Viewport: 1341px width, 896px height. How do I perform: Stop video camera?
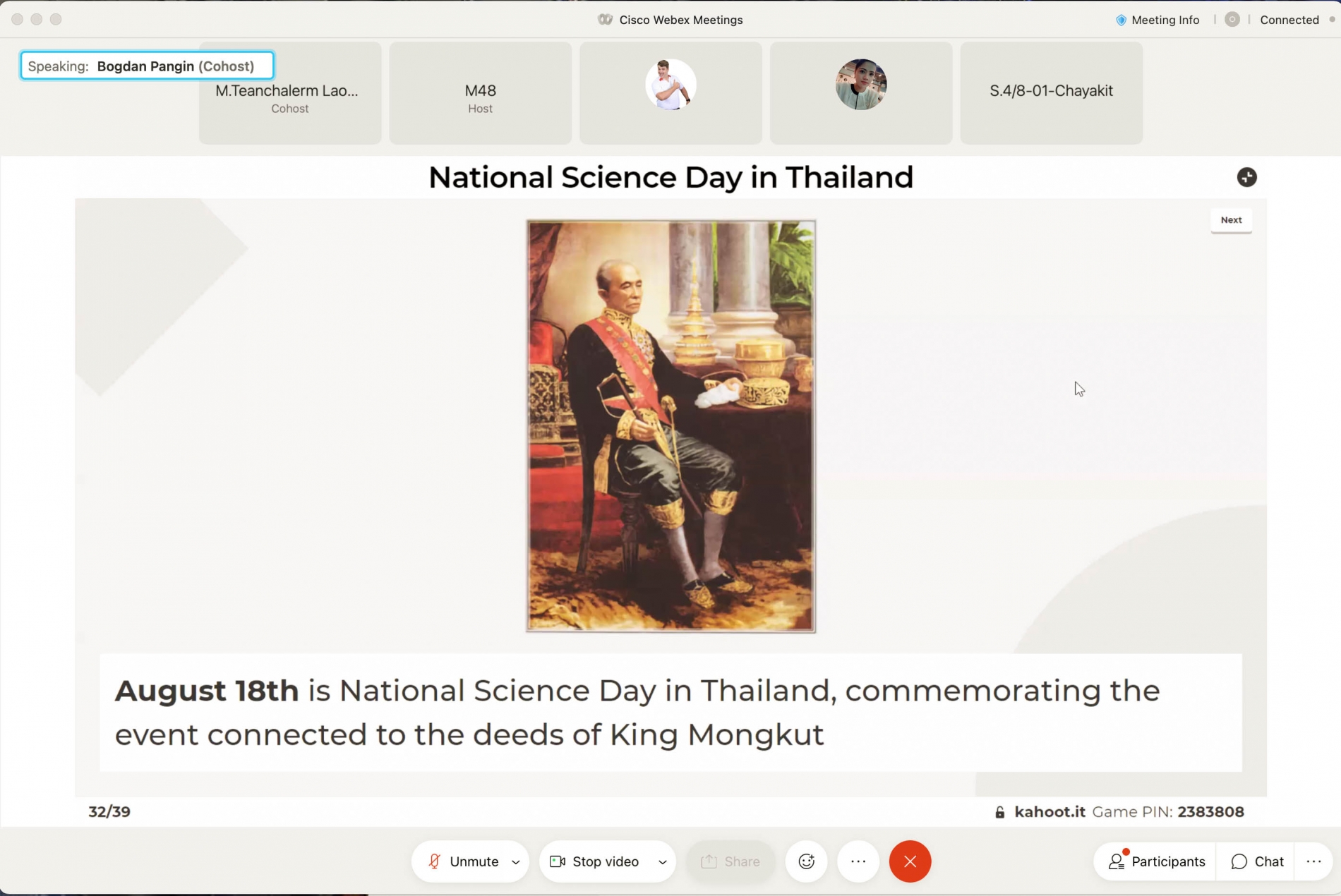pos(595,861)
